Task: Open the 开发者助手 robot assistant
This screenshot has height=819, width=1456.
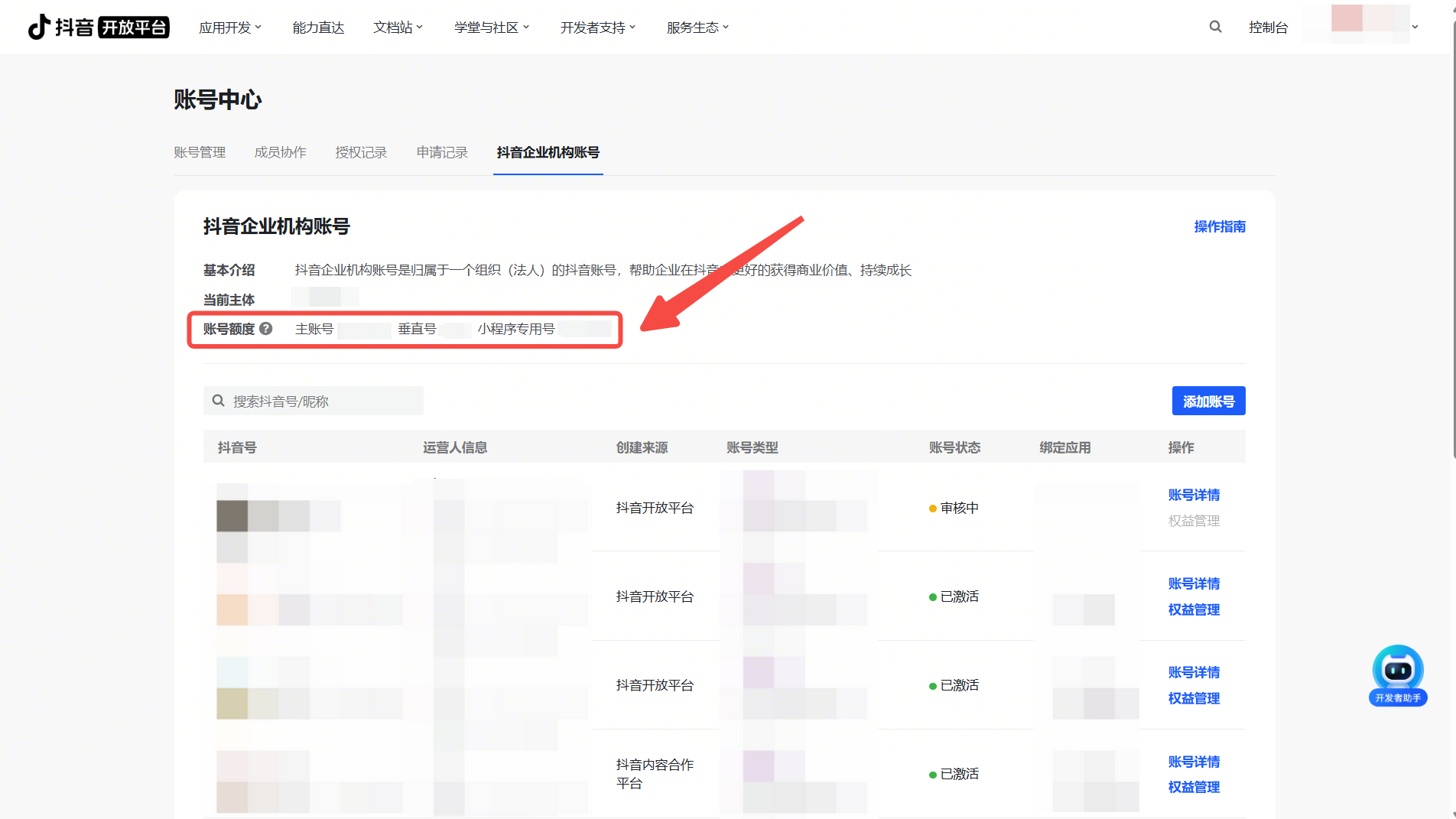Action: 1397,674
